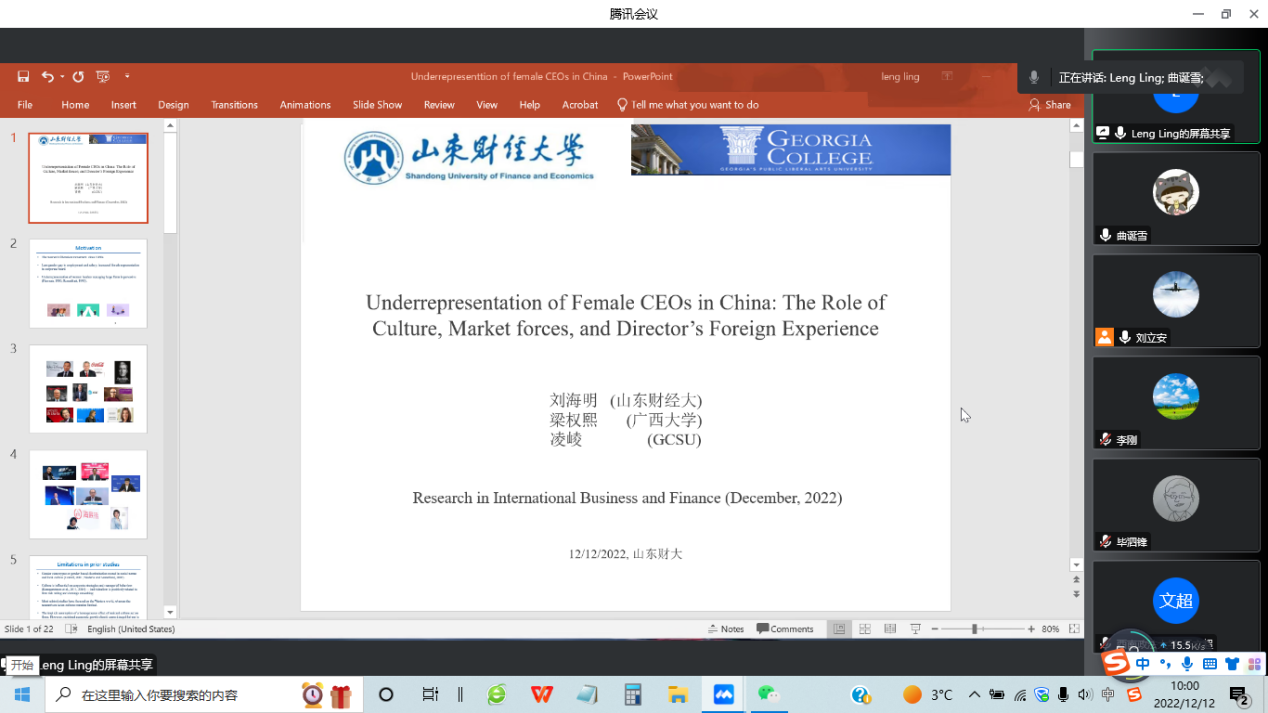Click the Save icon in PowerPoint
The width and height of the screenshot is (1268, 713).
(x=23, y=77)
